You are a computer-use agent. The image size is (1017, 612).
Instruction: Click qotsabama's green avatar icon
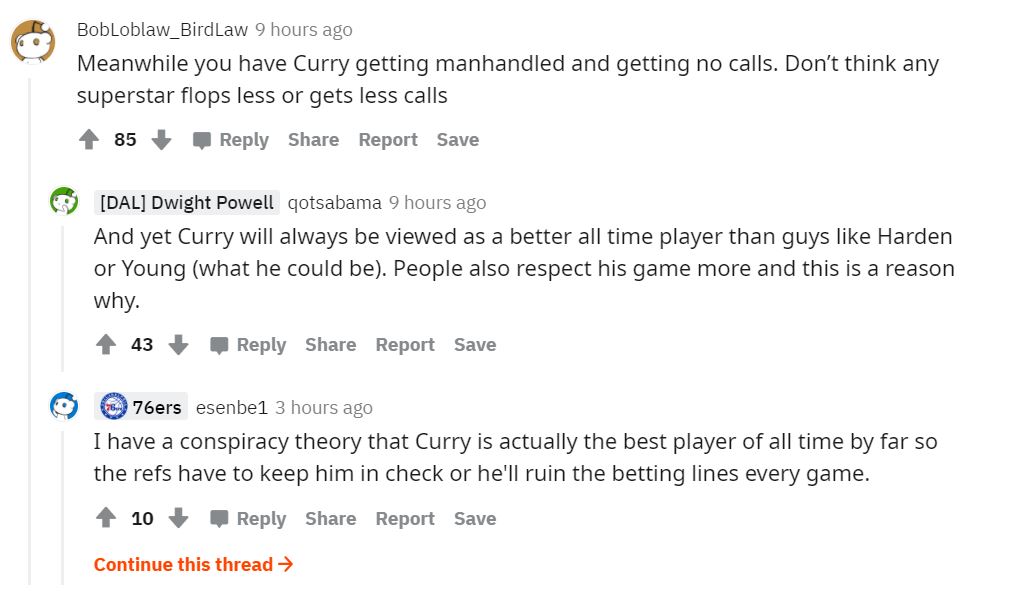(x=65, y=202)
